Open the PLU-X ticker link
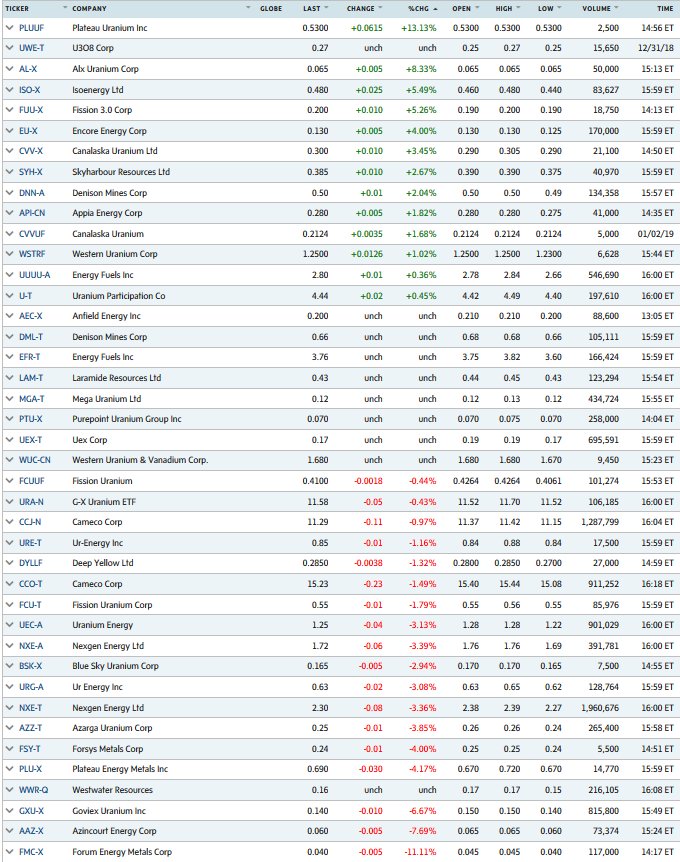The height and width of the screenshot is (862, 680). [31, 769]
